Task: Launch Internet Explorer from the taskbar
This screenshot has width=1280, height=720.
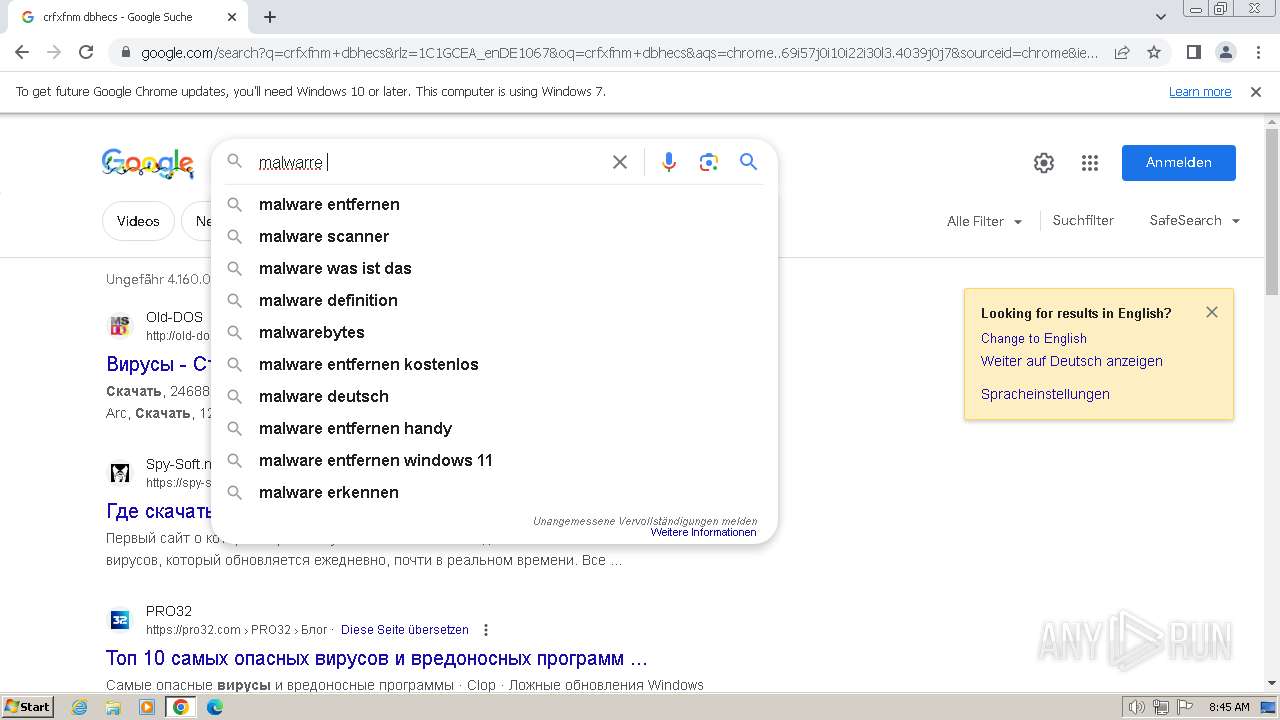Action: tap(80, 707)
